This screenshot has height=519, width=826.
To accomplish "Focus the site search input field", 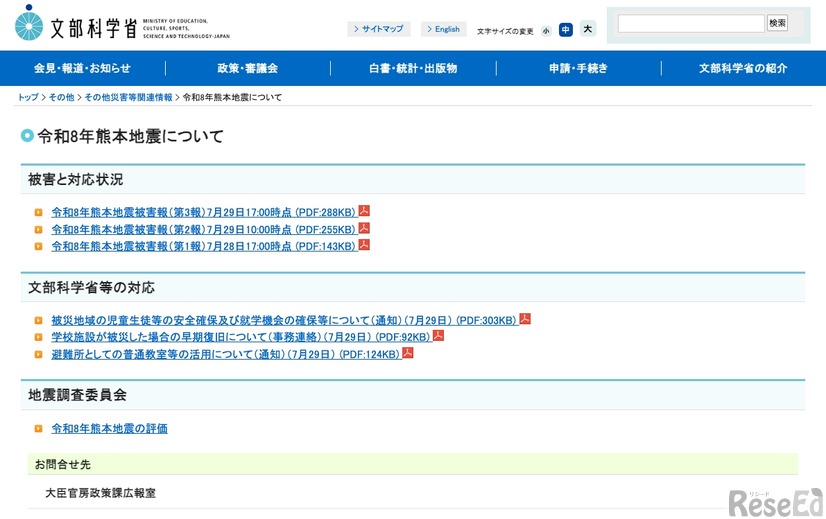I will (x=691, y=23).
